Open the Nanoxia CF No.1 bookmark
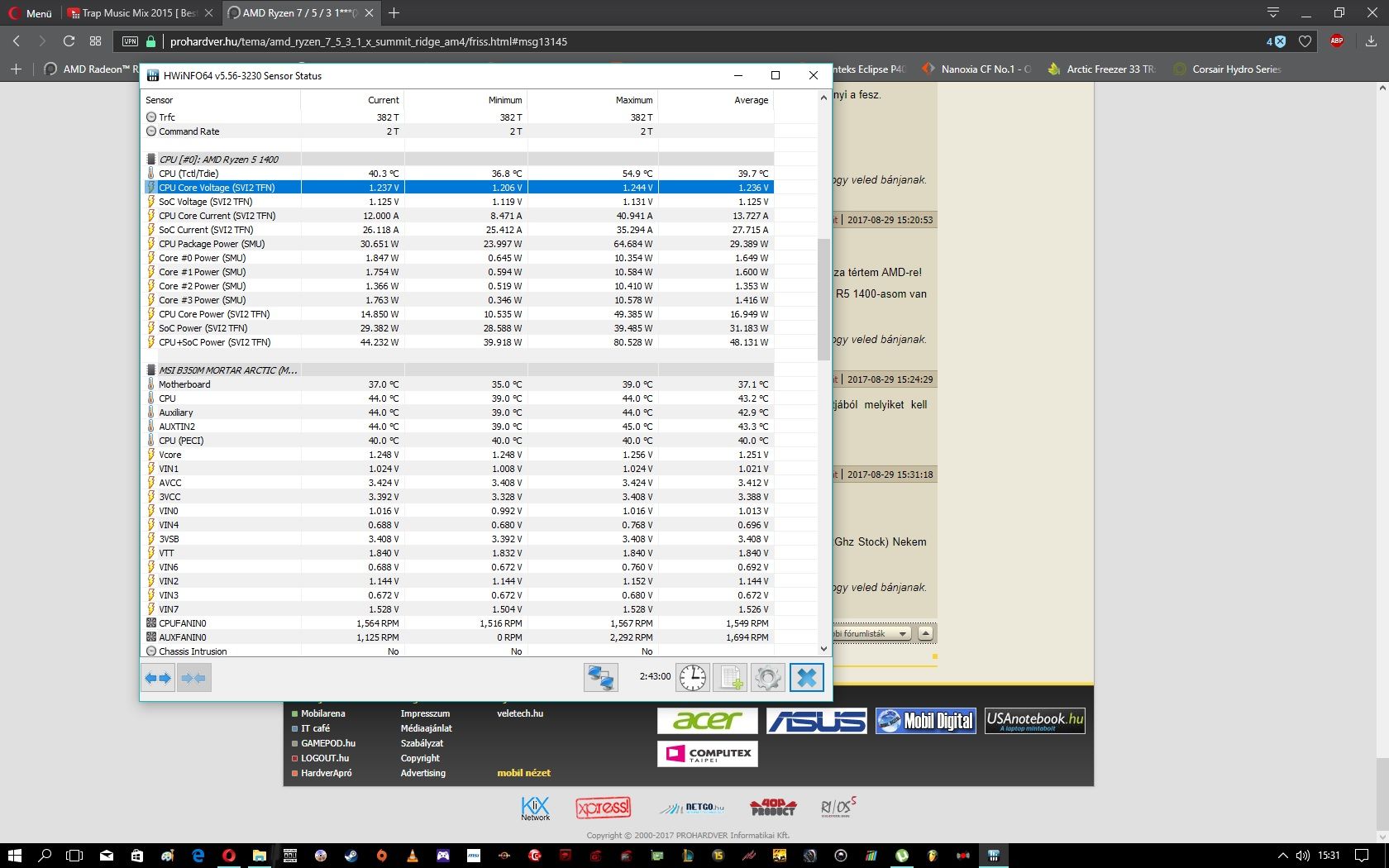The width and height of the screenshot is (1389, 868). point(976,69)
